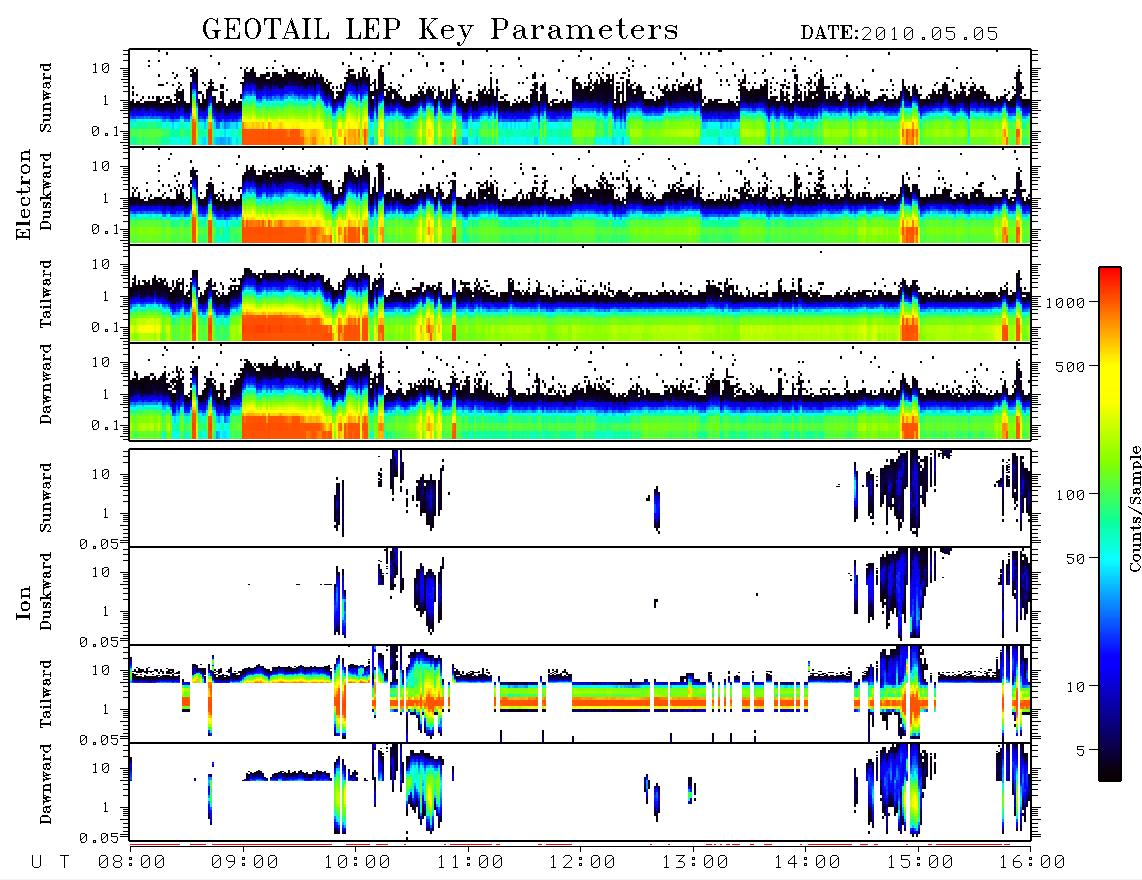Click the 16:00 time axis label
The image size is (1142, 880).
[x=1032, y=863]
